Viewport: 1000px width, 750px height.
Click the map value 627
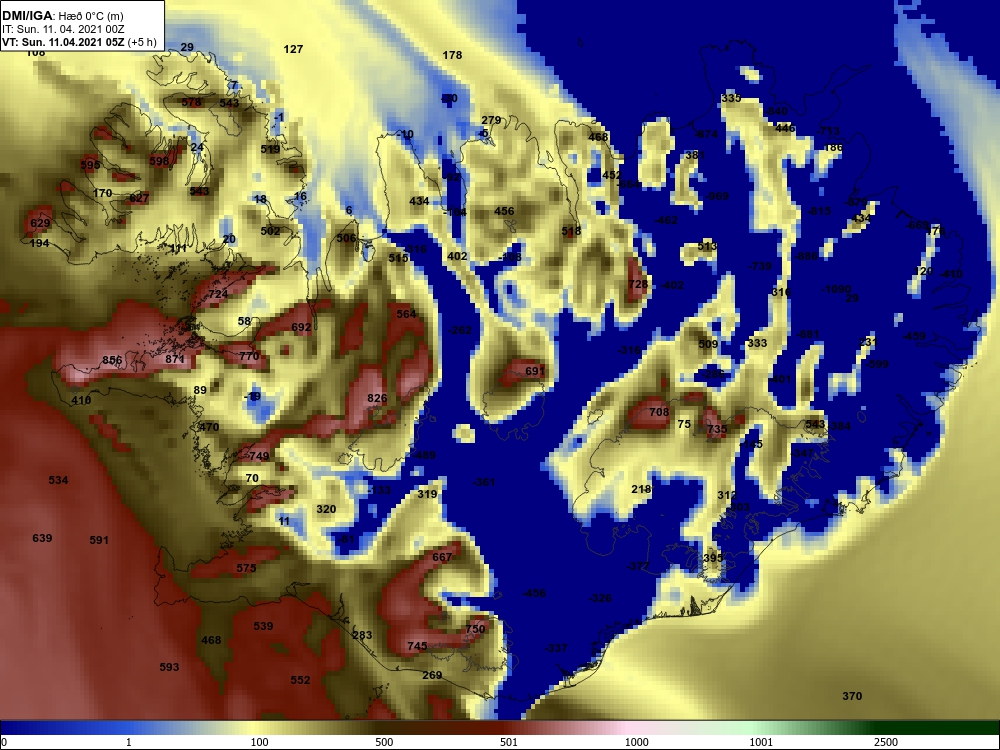[139, 198]
